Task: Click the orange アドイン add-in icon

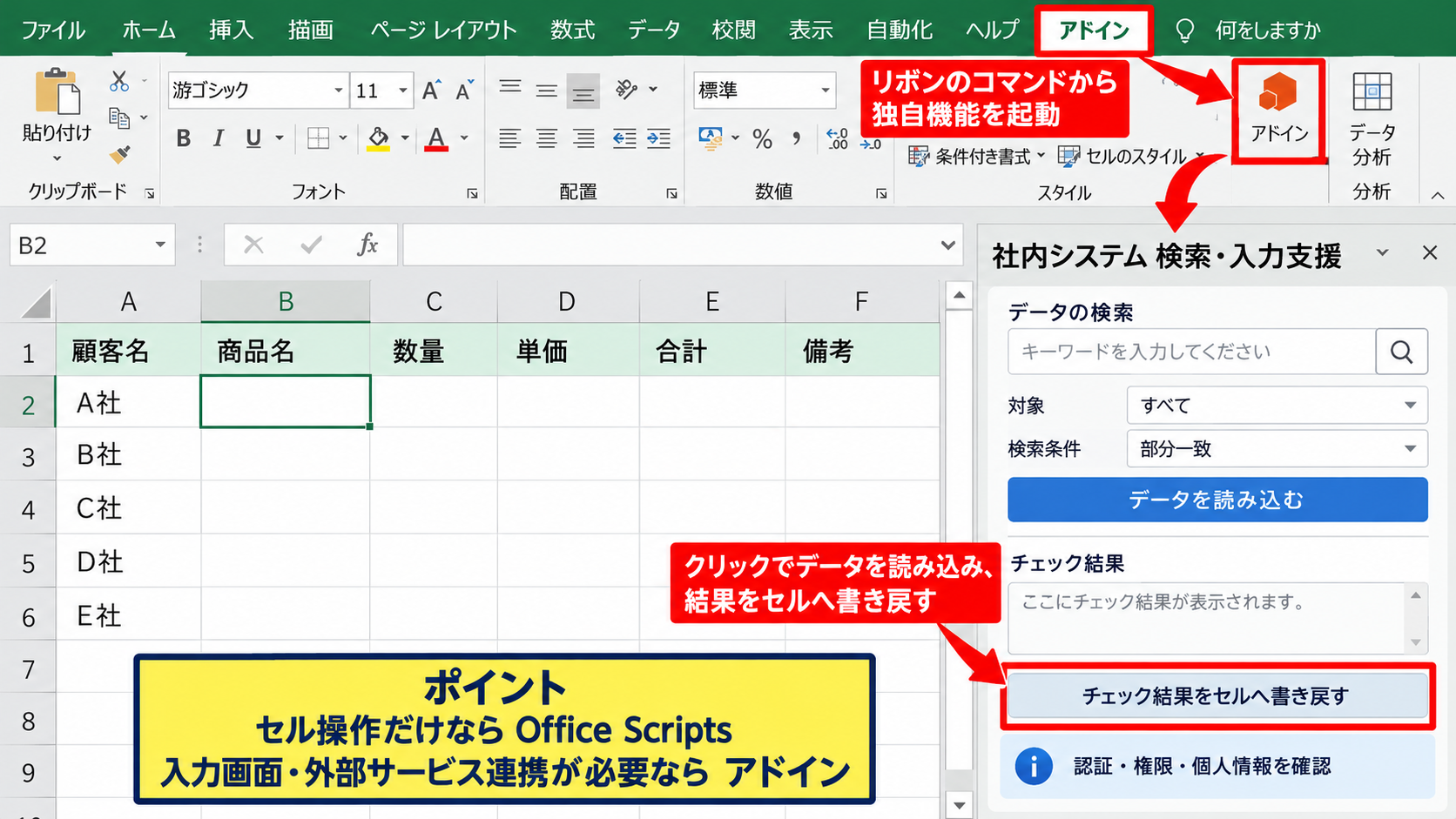Action: 1278,92
